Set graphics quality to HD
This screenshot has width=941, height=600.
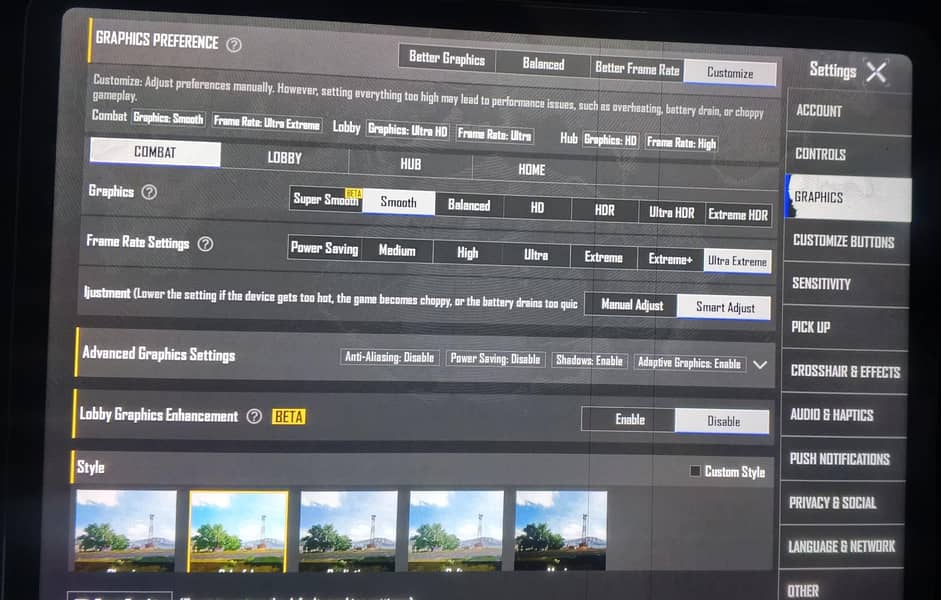537,208
